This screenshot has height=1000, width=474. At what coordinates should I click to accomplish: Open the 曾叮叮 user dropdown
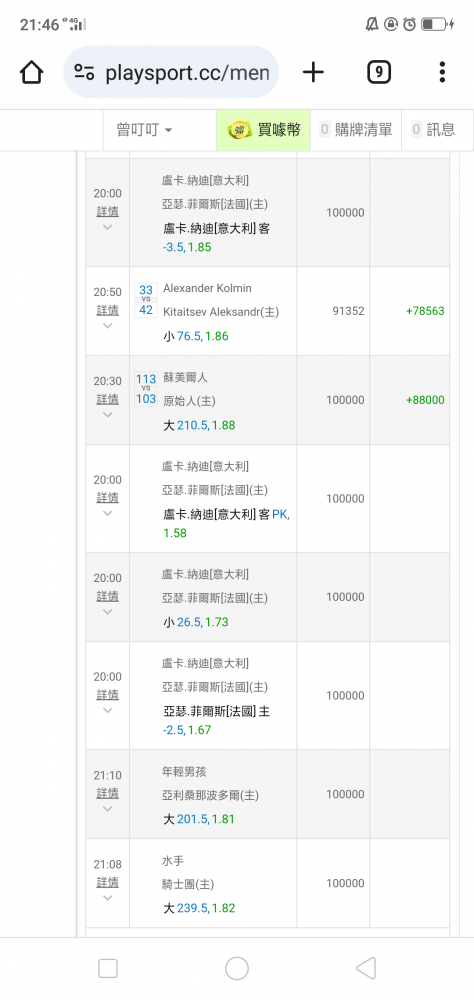144,130
